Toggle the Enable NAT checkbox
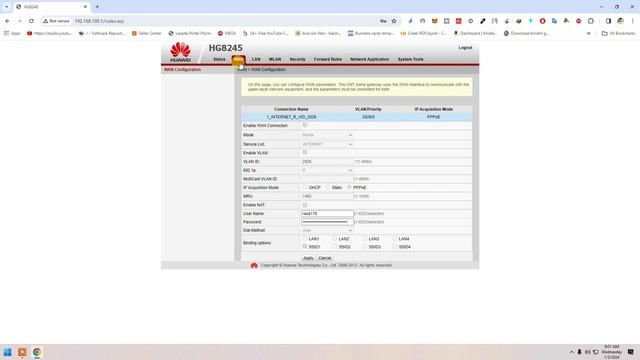Image resolution: width=640 pixels, height=360 pixels. [304, 205]
